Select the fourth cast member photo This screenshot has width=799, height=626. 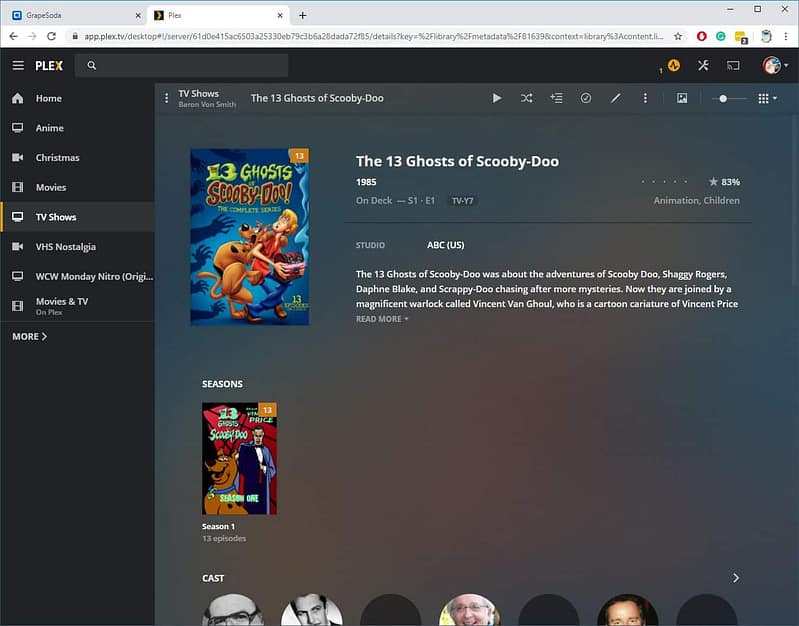tap(469, 610)
